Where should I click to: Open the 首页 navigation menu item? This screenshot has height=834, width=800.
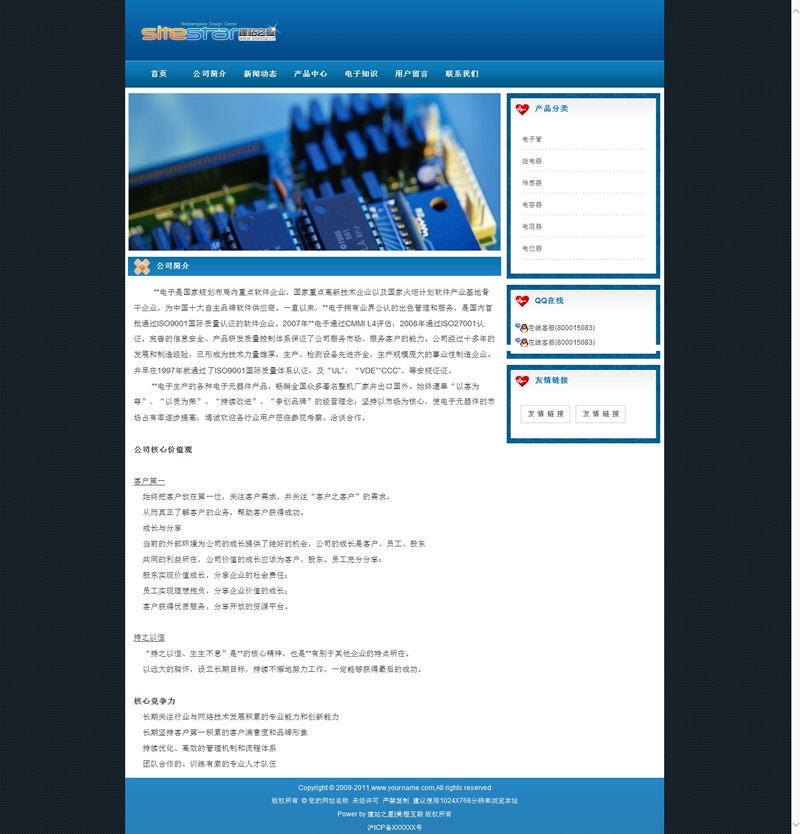click(159, 74)
